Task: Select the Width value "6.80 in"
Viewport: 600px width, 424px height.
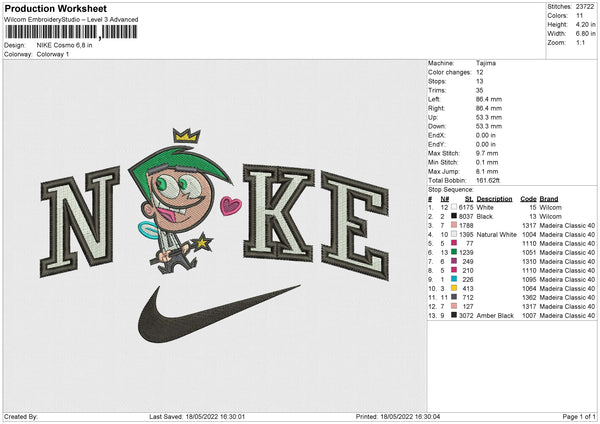Action: [585, 34]
